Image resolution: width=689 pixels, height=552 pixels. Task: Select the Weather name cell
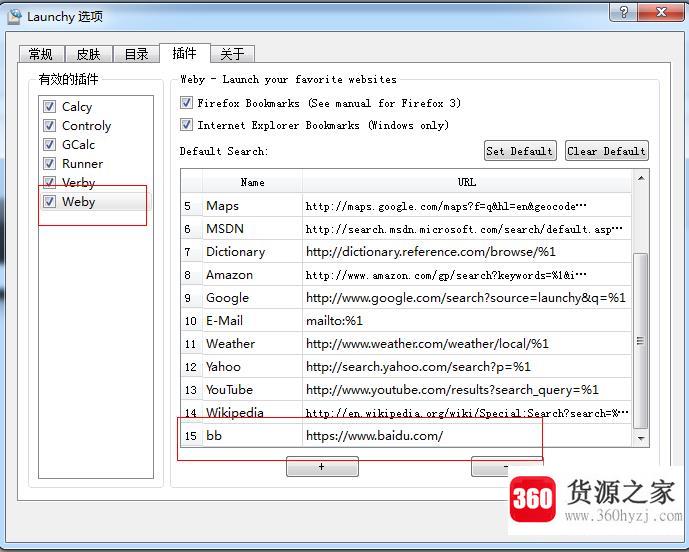coord(252,343)
